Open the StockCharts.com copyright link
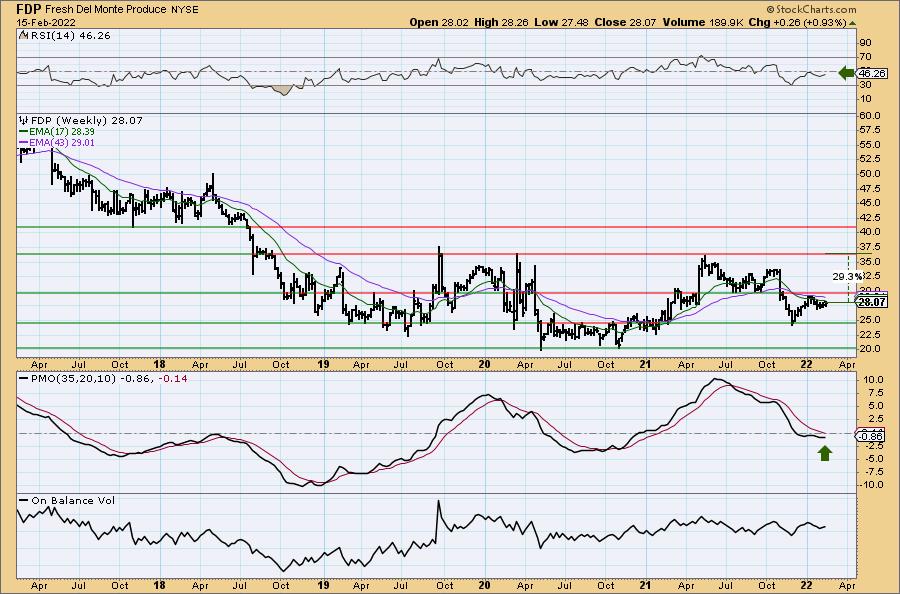 tap(811, 9)
